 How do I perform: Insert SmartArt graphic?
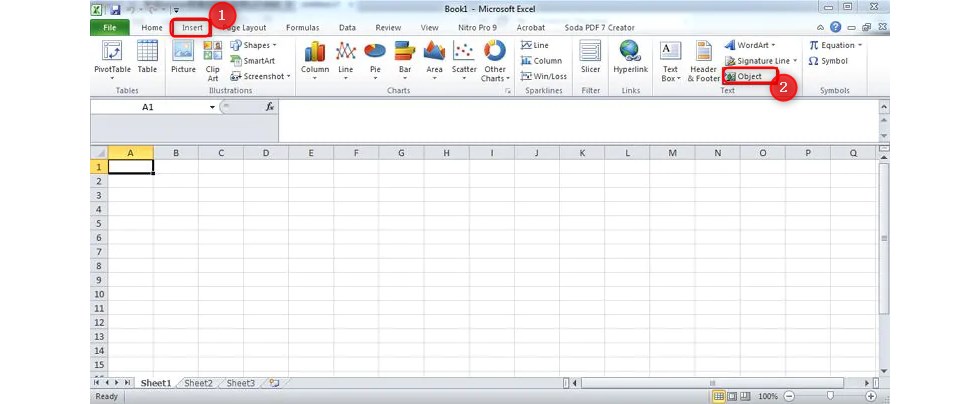point(252,61)
